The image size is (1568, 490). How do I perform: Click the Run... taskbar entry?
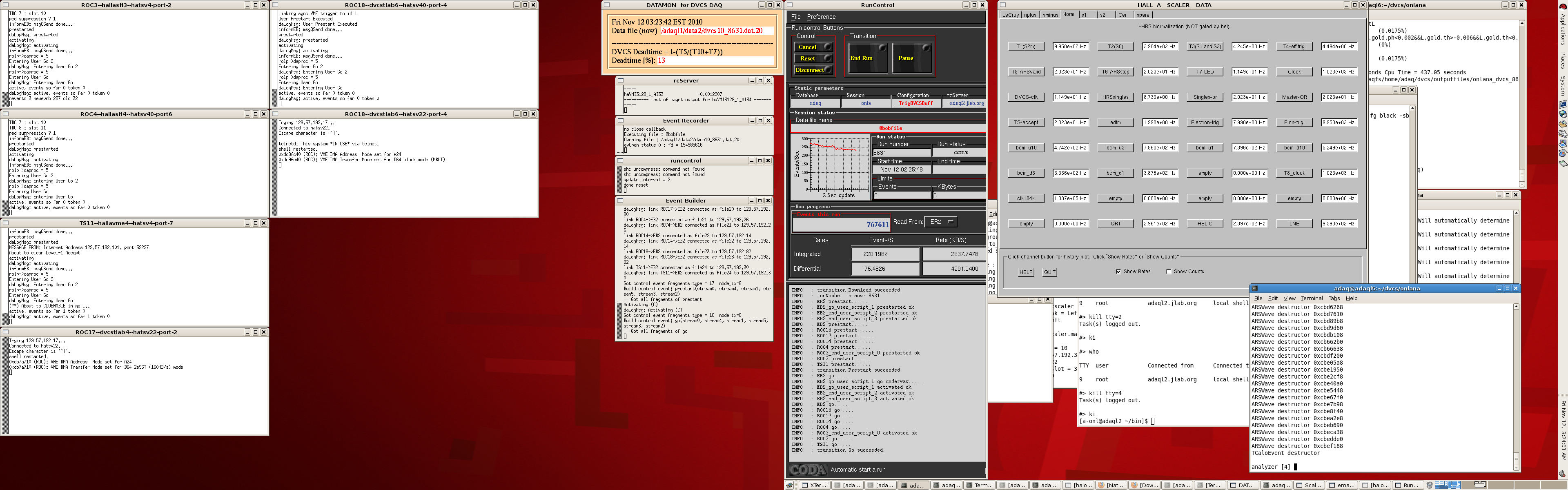click(x=1408, y=485)
